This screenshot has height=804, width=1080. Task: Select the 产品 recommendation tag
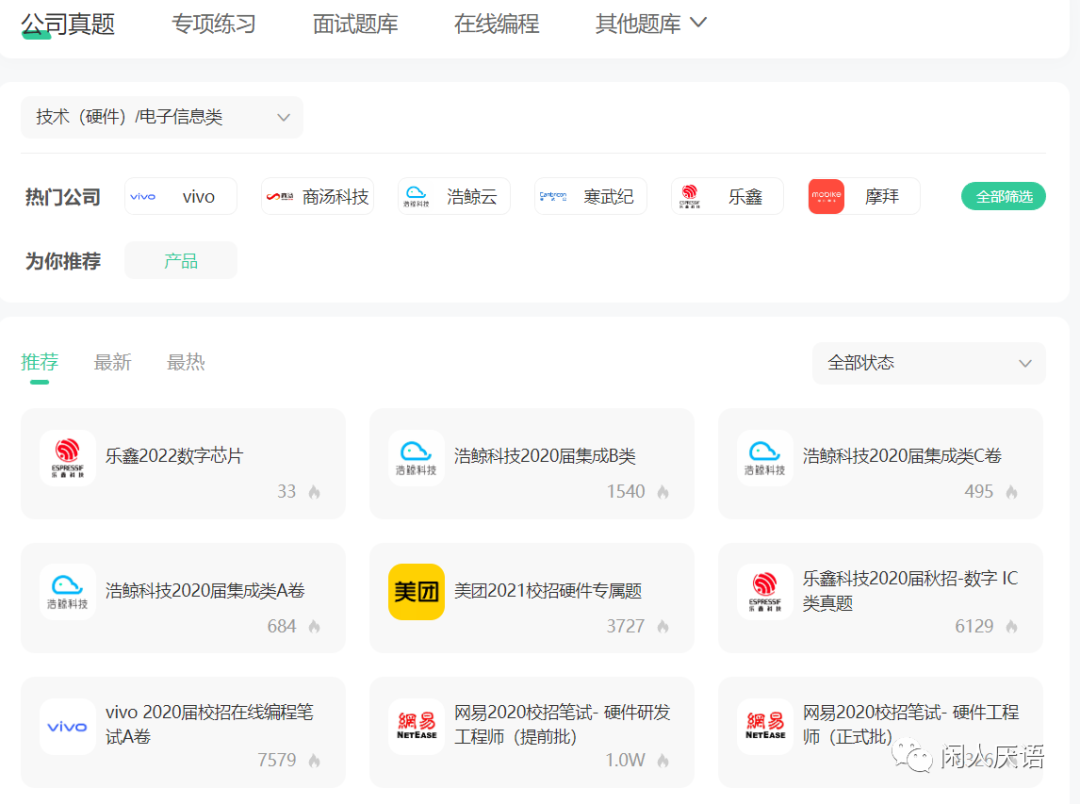[x=180, y=260]
